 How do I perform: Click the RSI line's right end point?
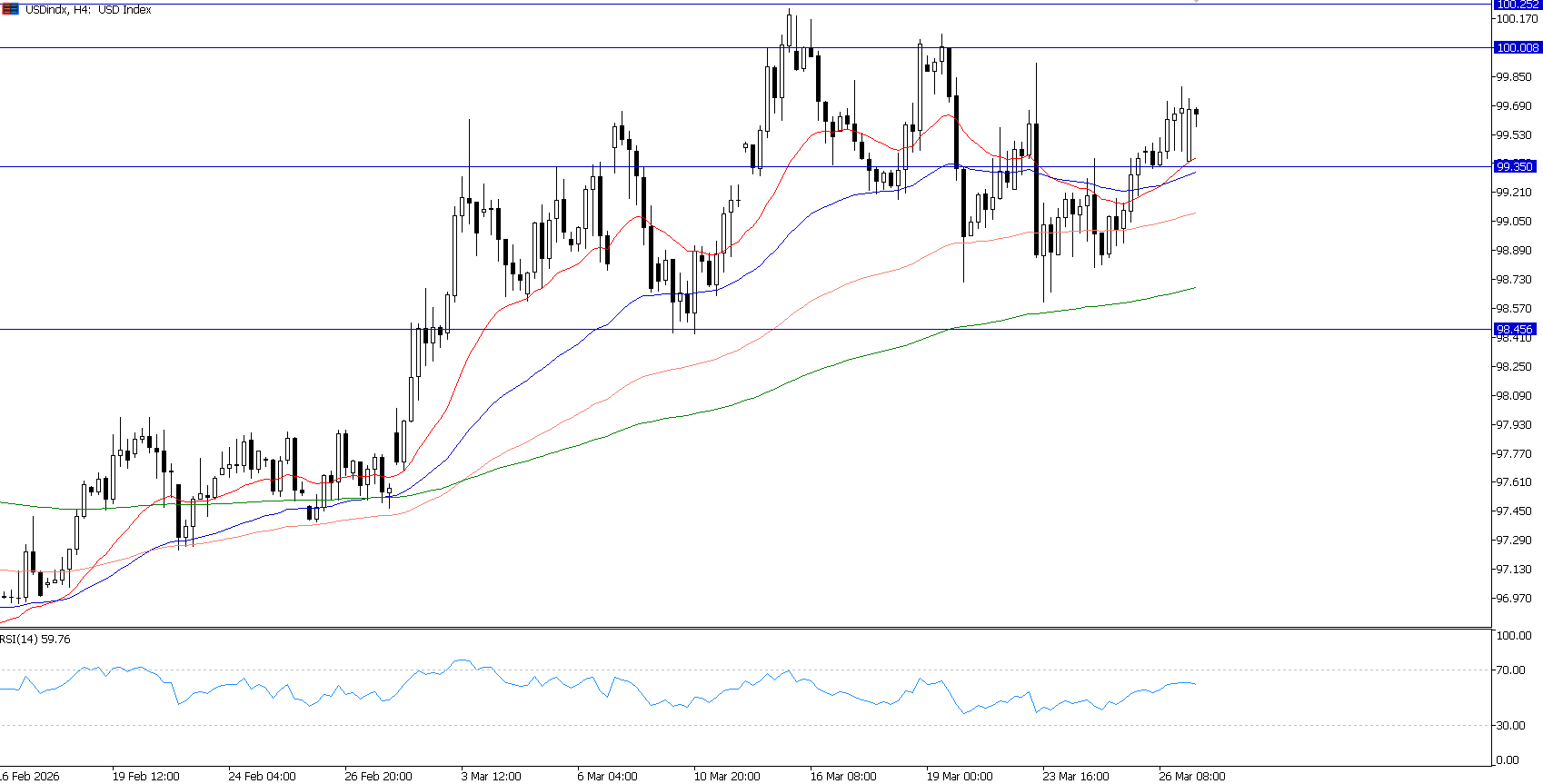[1196, 684]
